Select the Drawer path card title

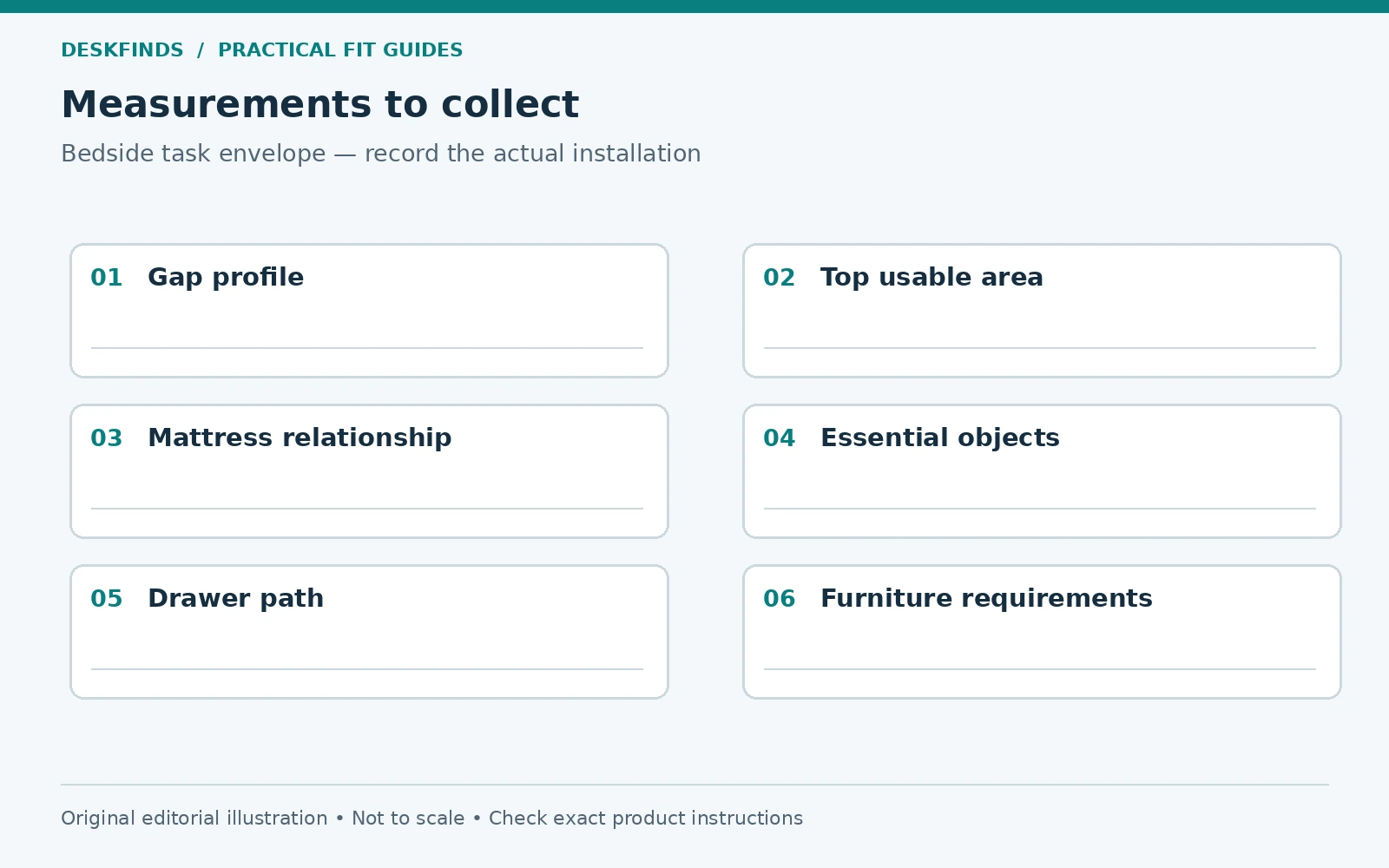[x=235, y=599]
